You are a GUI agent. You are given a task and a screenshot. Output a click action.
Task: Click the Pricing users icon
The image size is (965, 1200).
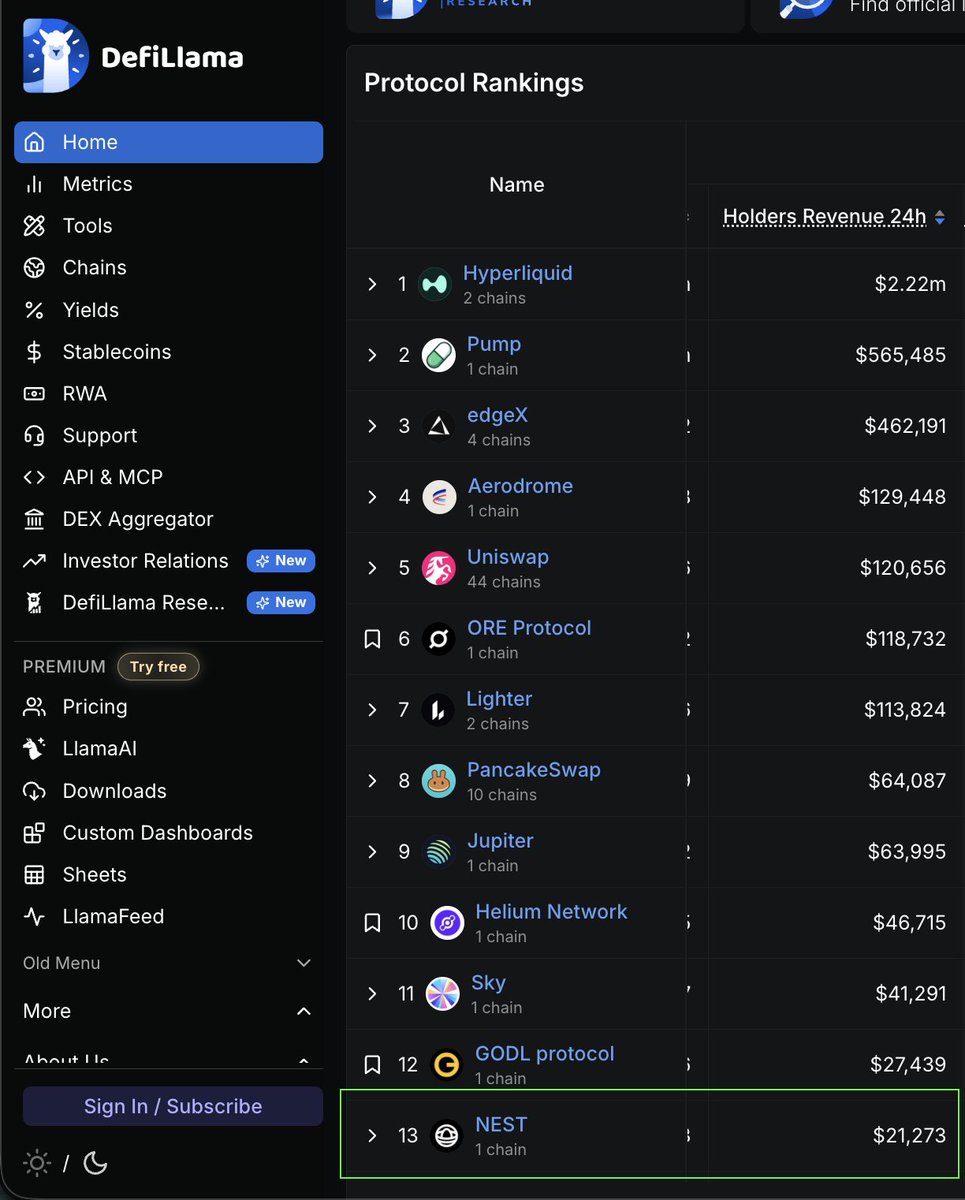click(x=34, y=707)
